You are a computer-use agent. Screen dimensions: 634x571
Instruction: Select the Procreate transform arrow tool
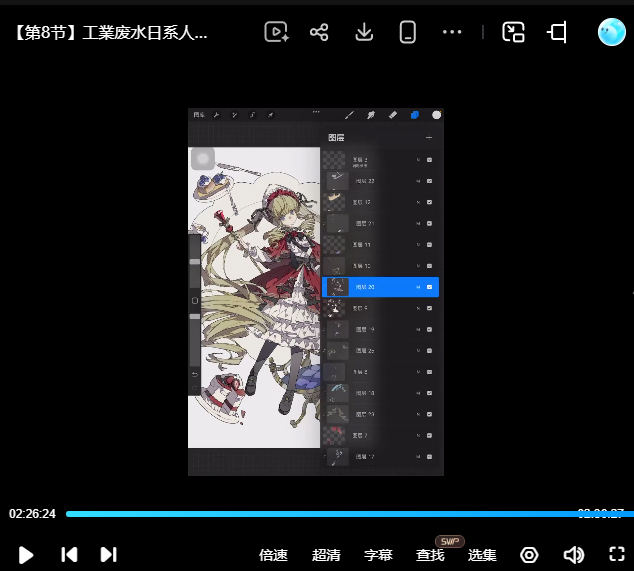coord(270,115)
